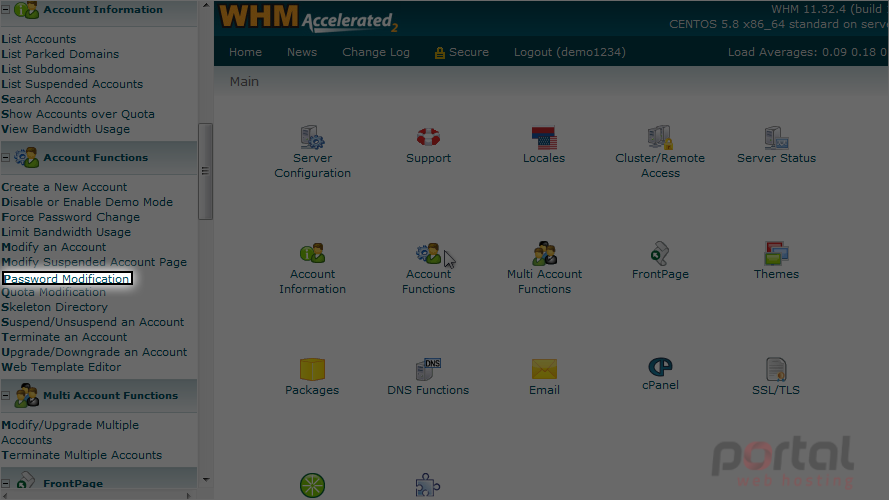Open the List Accounts link
The height and width of the screenshot is (500, 889).
39,39
